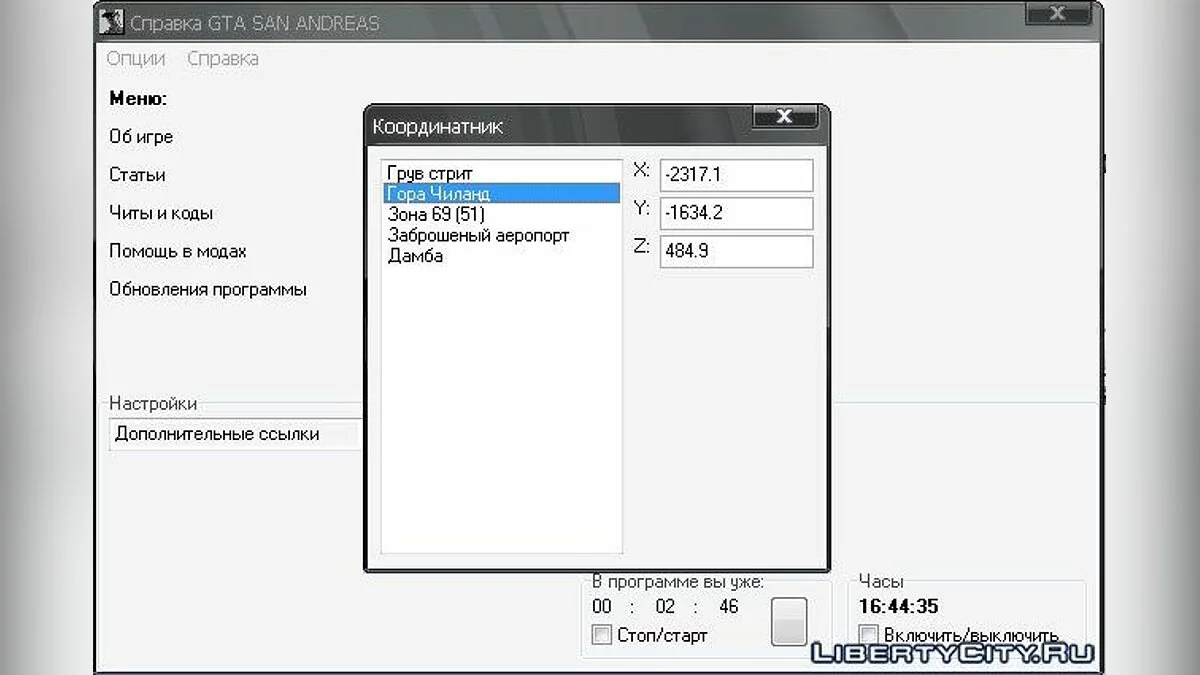Go to the Статьи section
The image size is (1200, 675).
pyautogui.click(x=137, y=175)
